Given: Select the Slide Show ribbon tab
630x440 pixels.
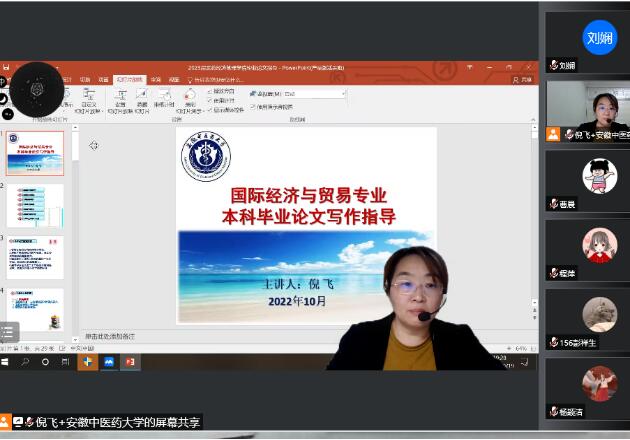Looking at the screenshot, I should (128, 79).
